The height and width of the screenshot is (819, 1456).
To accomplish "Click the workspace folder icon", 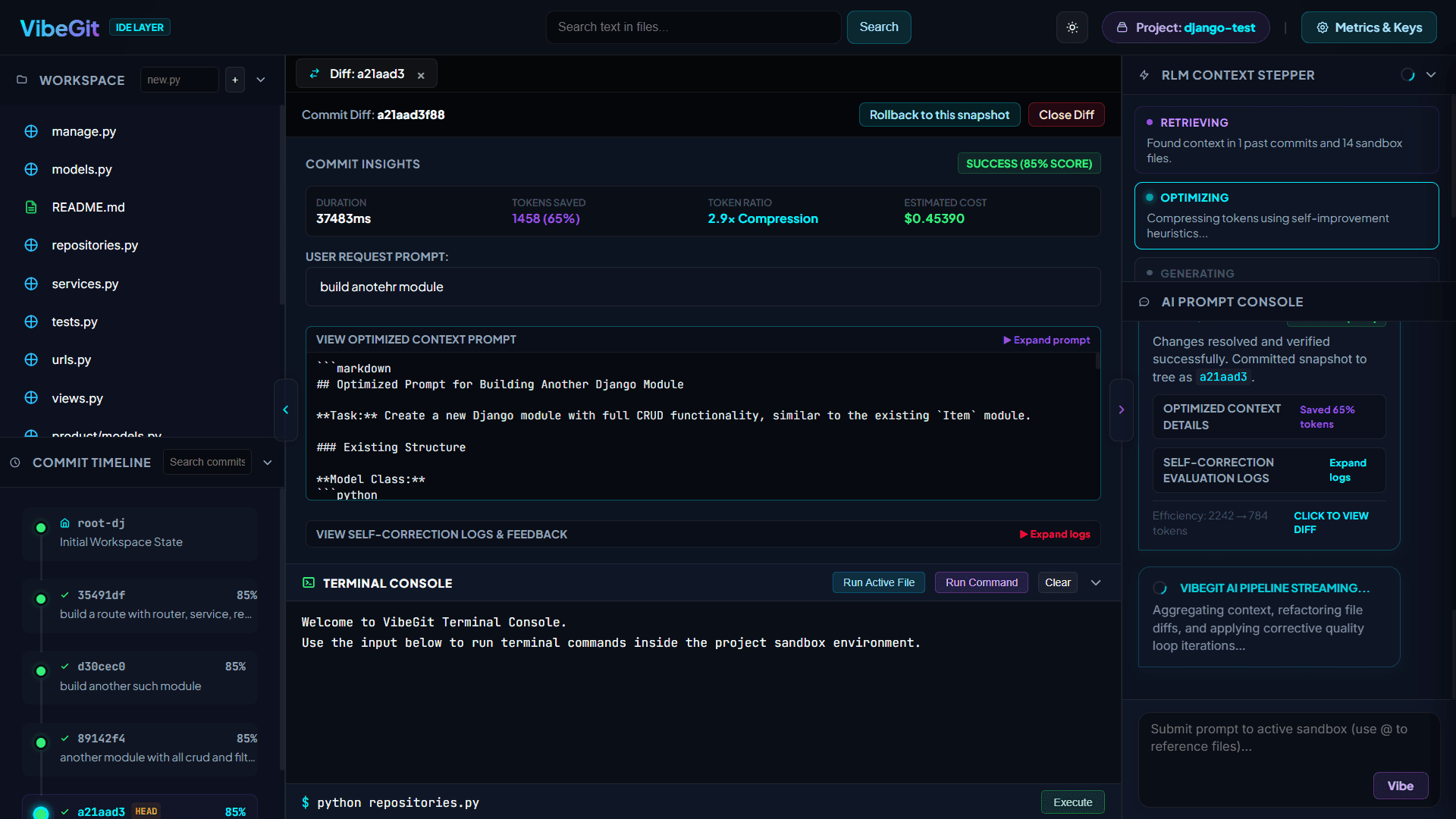I will [x=22, y=80].
